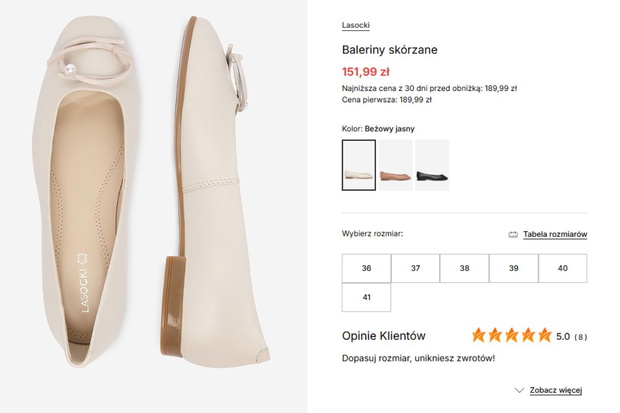Select size 41
The image size is (620, 413).
(x=367, y=297)
